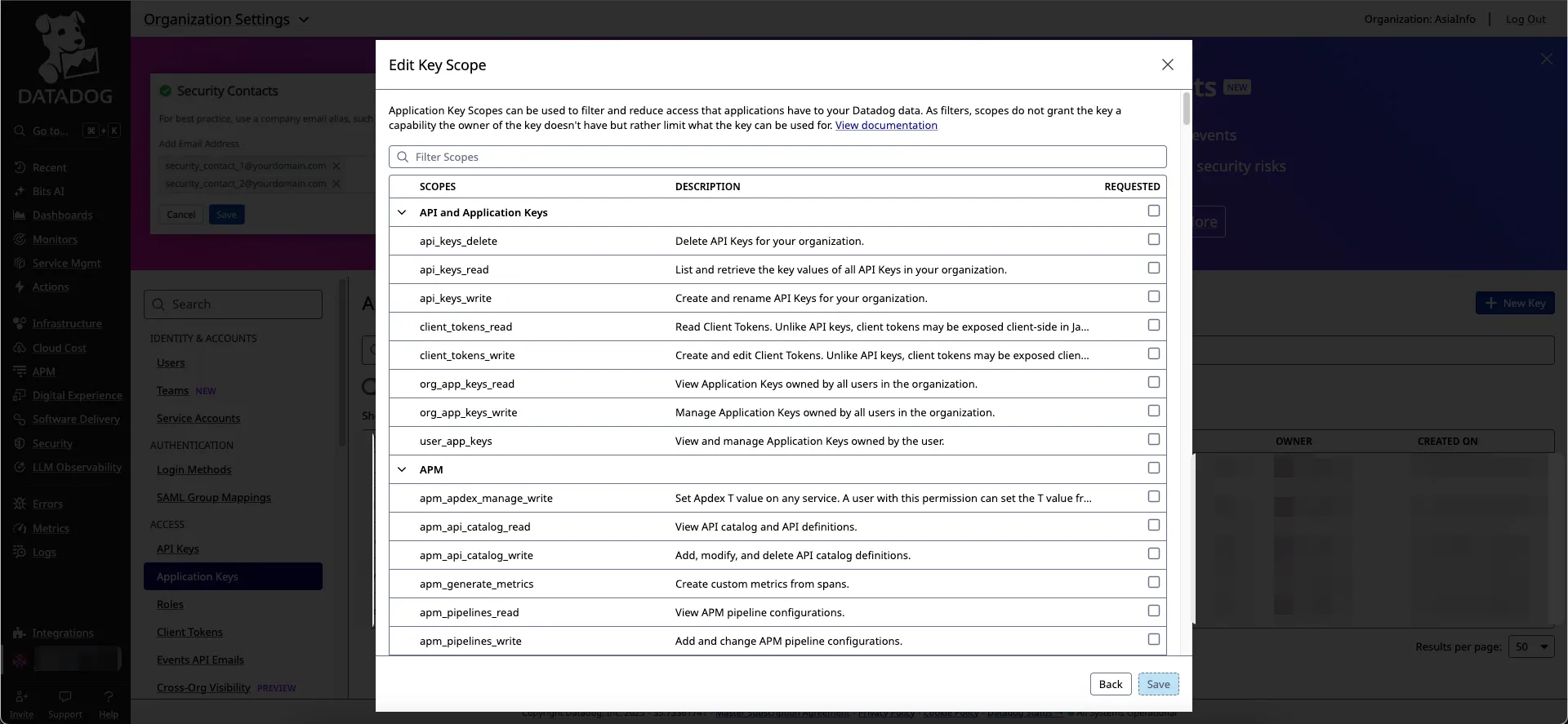Open the Monitors sidebar icon
The height and width of the screenshot is (724, 1568).
(x=20, y=240)
